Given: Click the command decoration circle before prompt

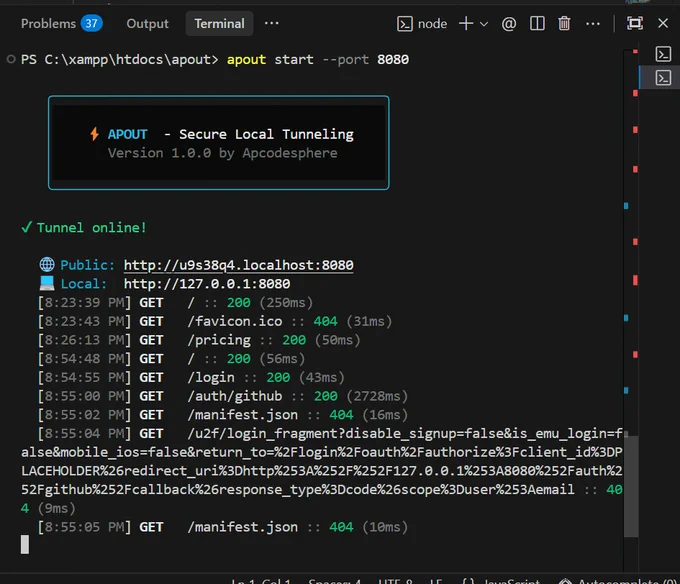Looking at the screenshot, I should pyautogui.click(x=11, y=59).
